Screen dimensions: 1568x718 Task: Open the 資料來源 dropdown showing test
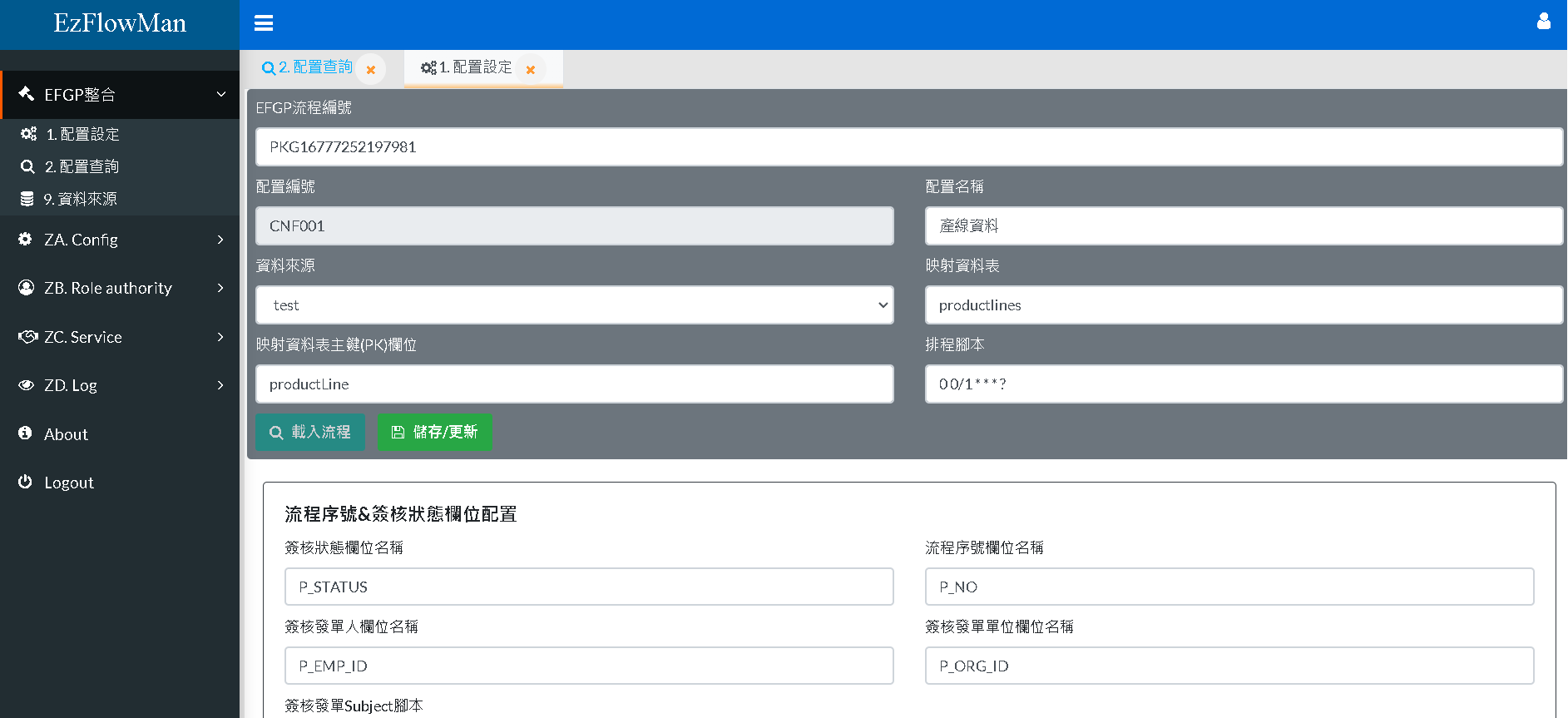pos(575,305)
